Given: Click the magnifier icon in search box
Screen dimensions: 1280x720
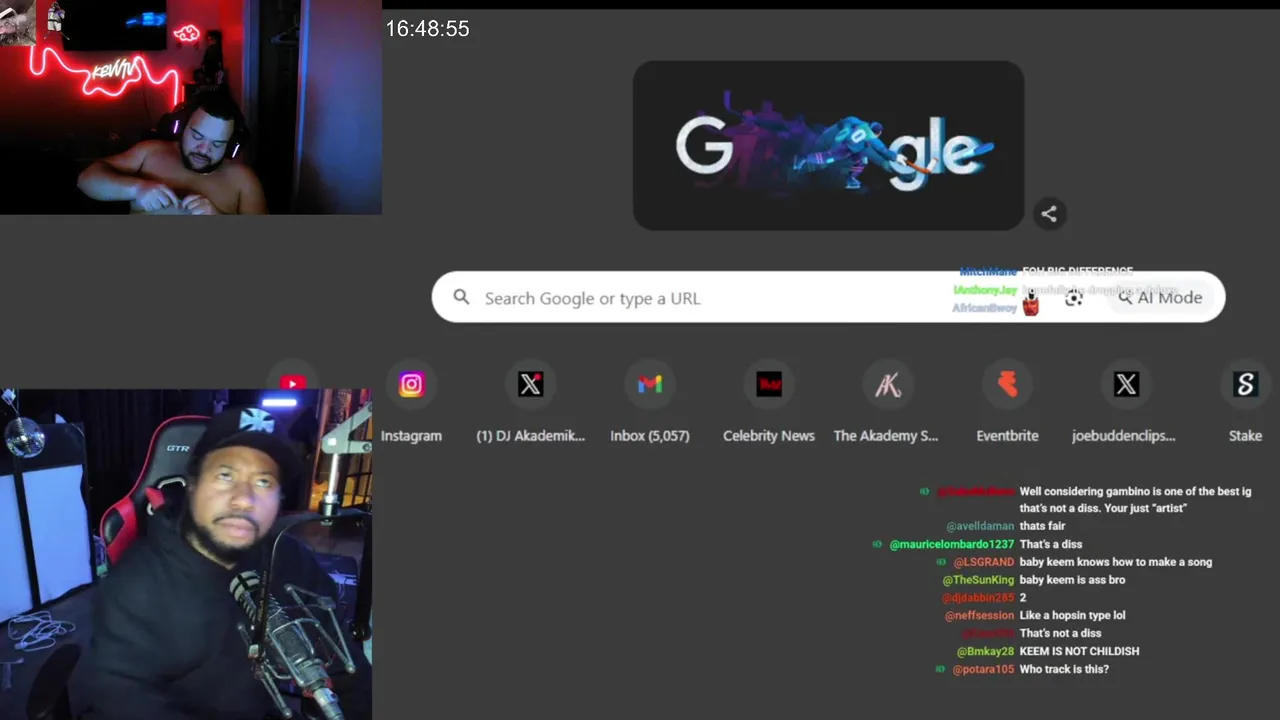Looking at the screenshot, I should coord(461,297).
